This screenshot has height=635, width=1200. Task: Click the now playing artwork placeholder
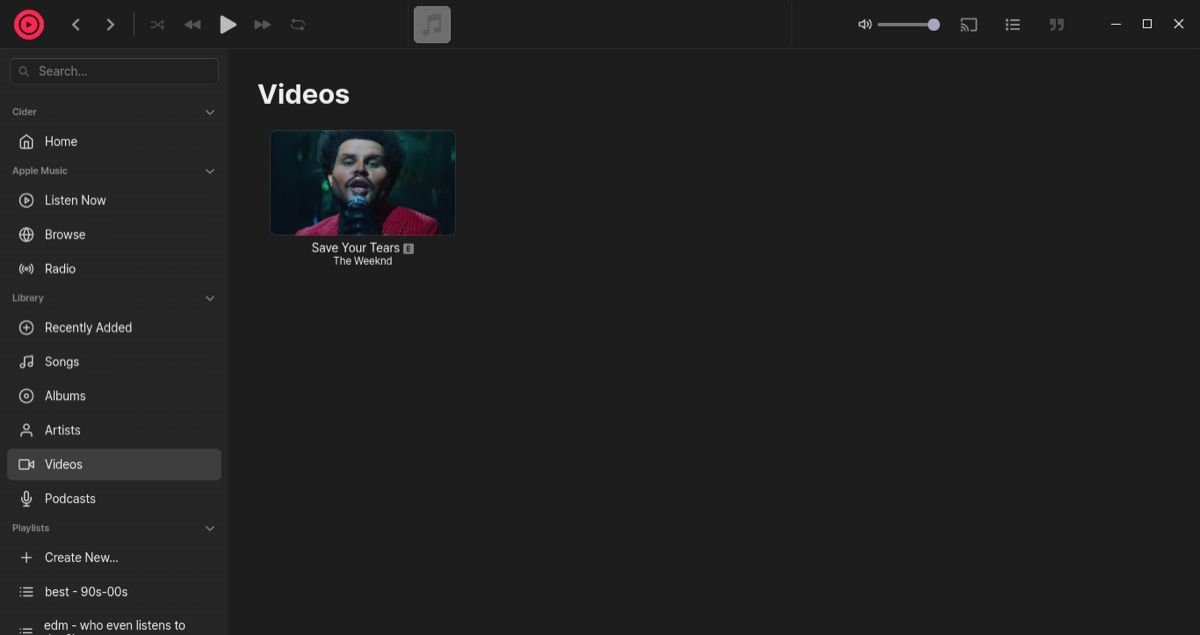pyautogui.click(x=432, y=25)
